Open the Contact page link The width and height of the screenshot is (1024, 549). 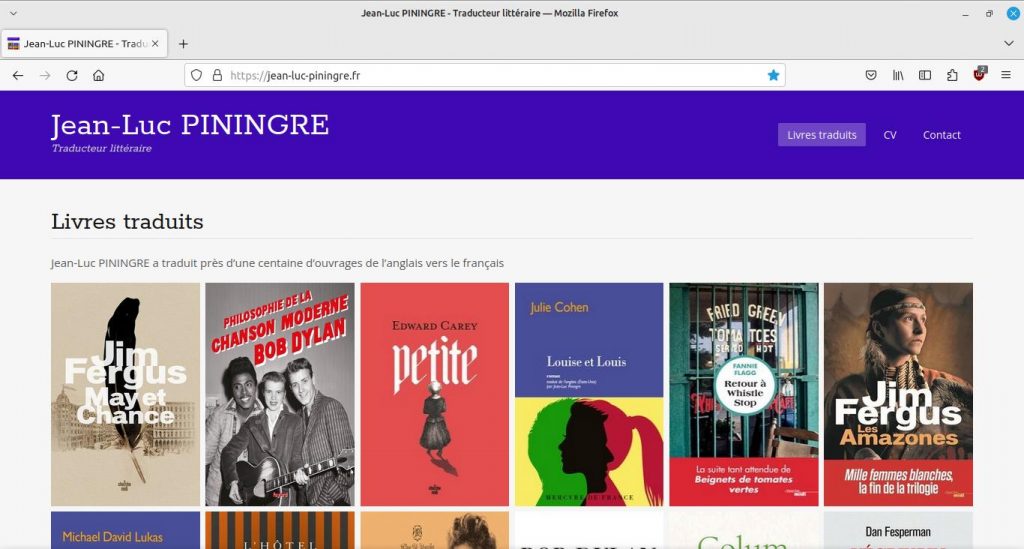pyautogui.click(x=941, y=135)
